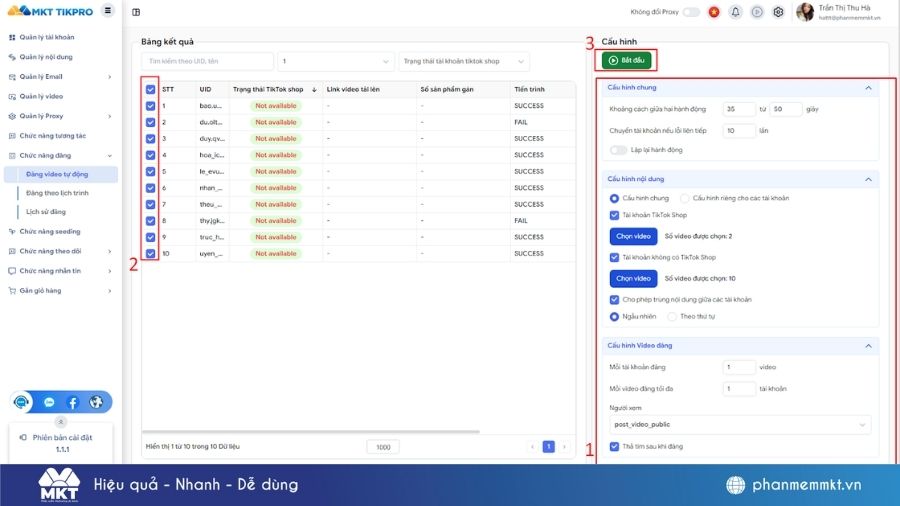Expand Quản lý Email submenu
Viewport: 900px width, 506px height.
[x=110, y=77]
